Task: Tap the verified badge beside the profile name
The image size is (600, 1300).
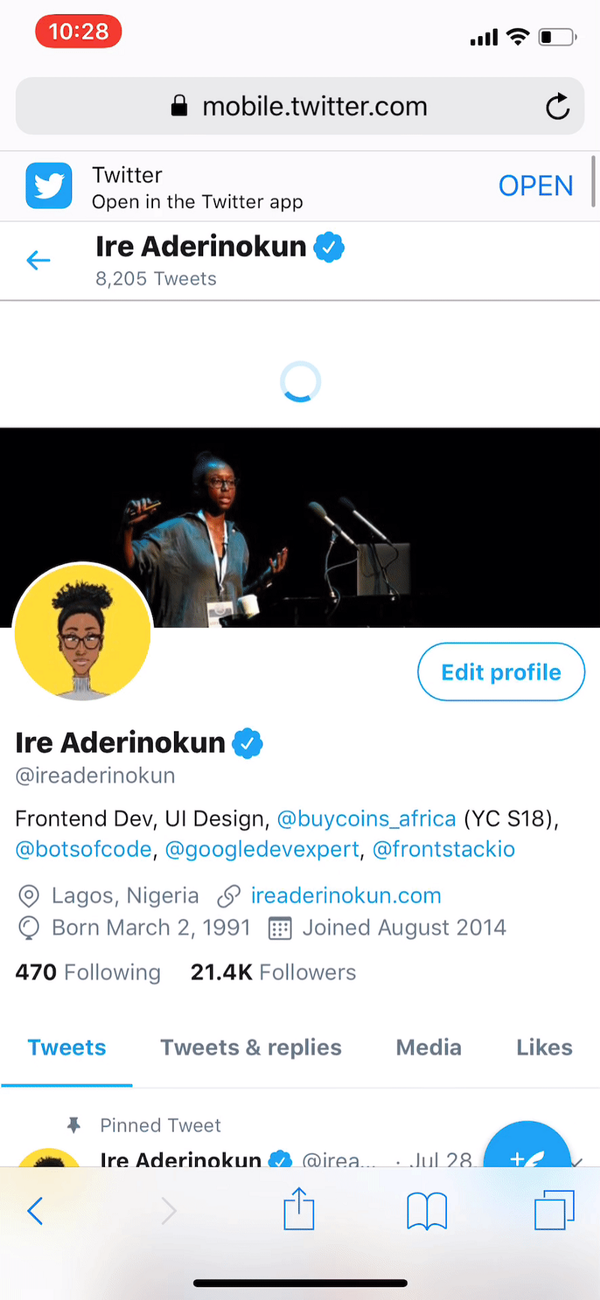Action: pos(248,743)
